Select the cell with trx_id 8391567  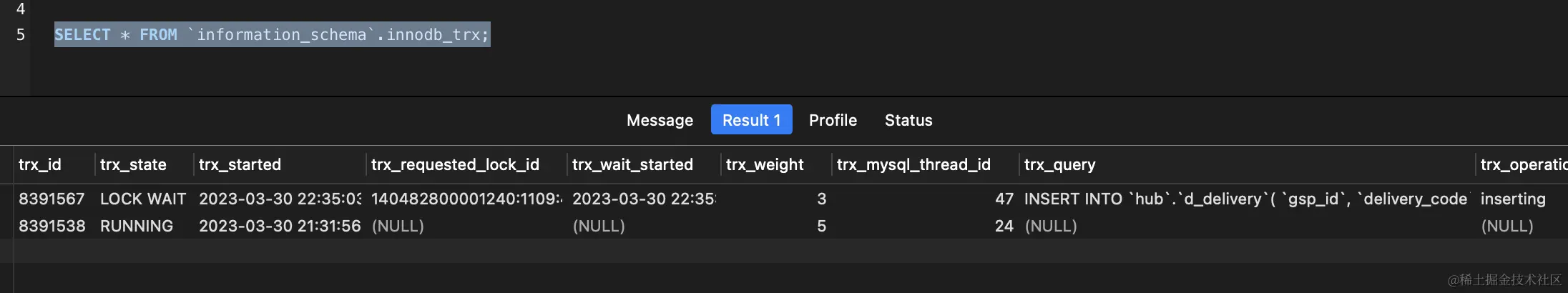pyautogui.click(x=52, y=199)
